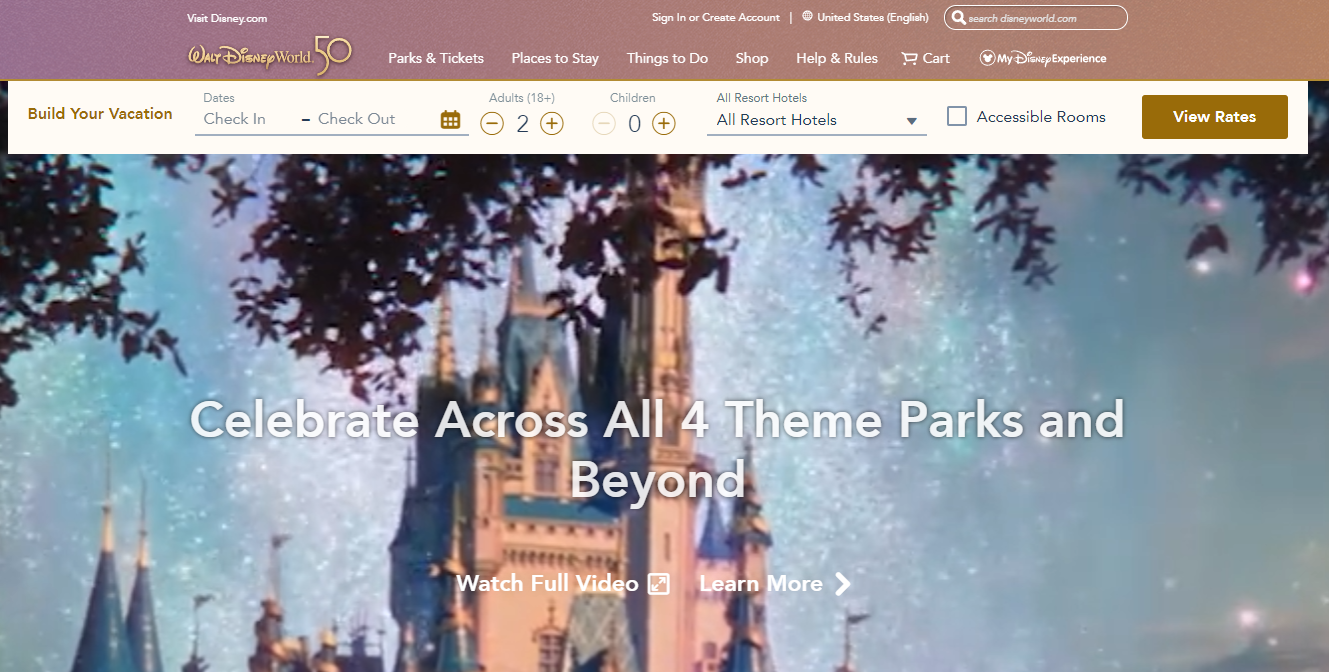The image size is (1329, 672).
Task: Click the Walt Disney World 50 logo
Action: (x=269, y=56)
